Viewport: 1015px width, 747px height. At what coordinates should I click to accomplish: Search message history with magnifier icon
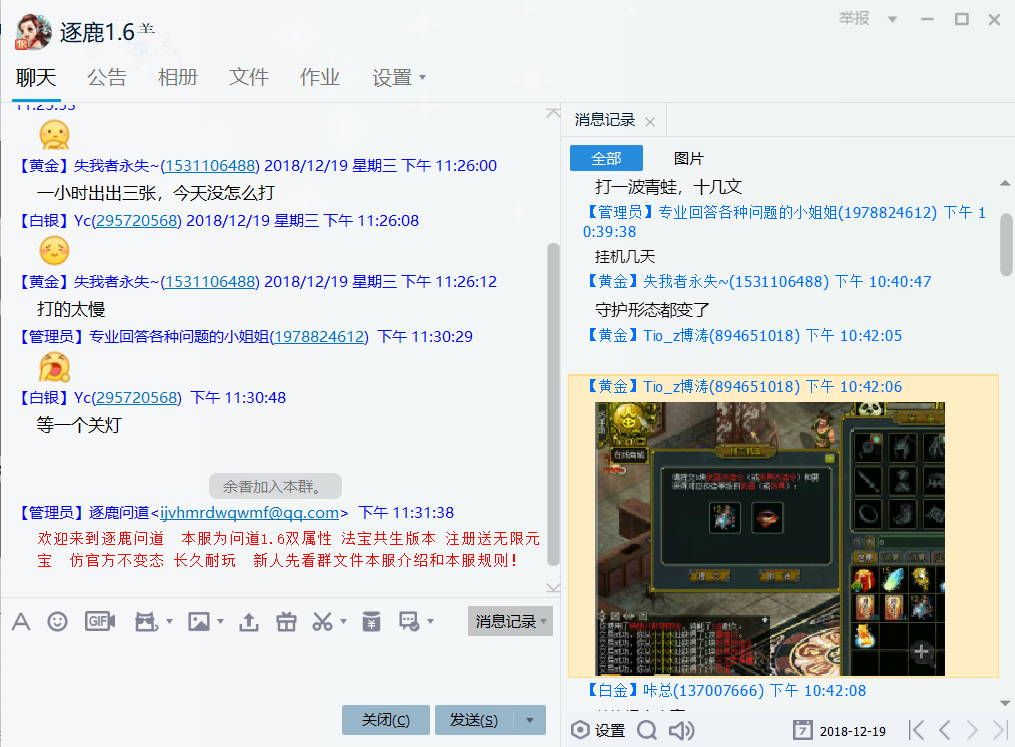click(647, 730)
